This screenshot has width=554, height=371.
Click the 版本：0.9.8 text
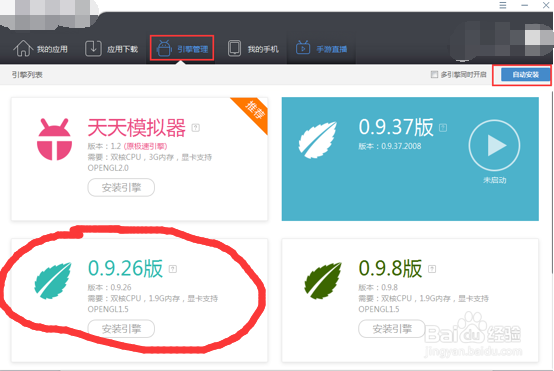click(378, 288)
